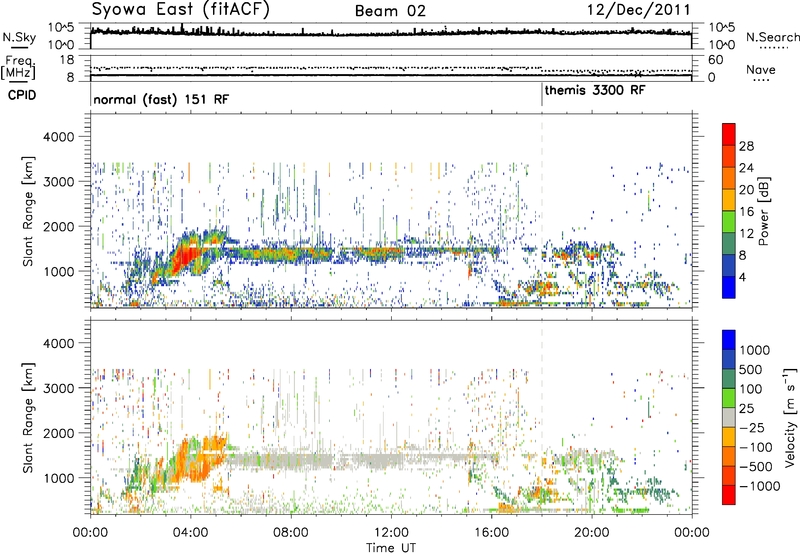
Task: Click the '4' tick on the Power color bar
Action: pyautogui.click(x=742, y=278)
